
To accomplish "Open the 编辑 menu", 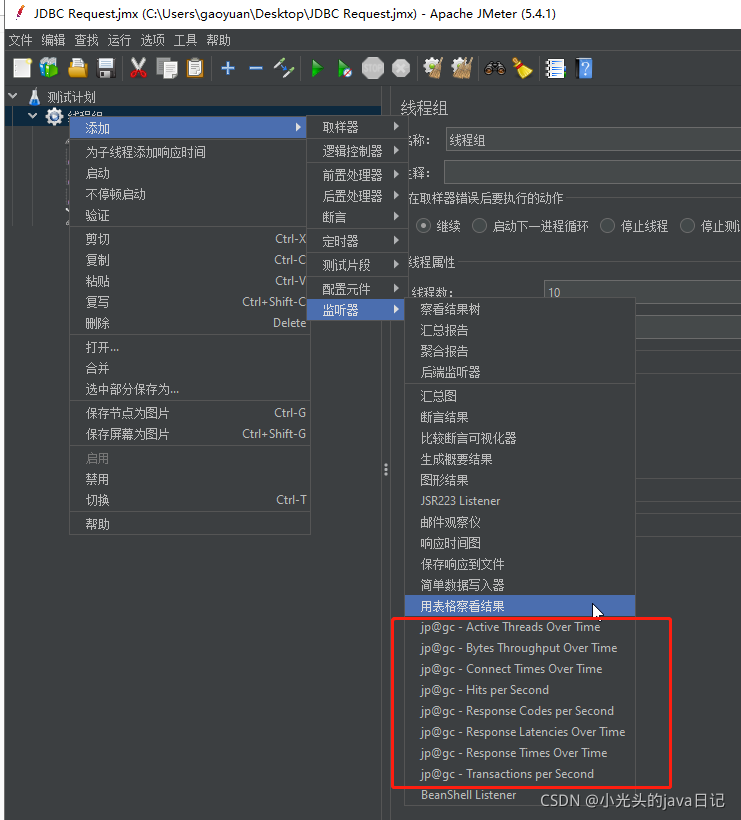I will click(53, 40).
